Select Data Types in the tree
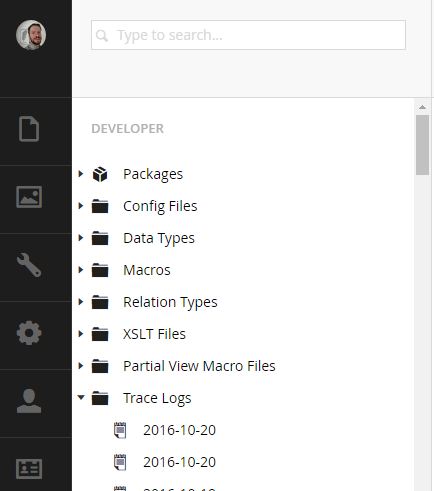Screen dimensions: 434x491 159,238
